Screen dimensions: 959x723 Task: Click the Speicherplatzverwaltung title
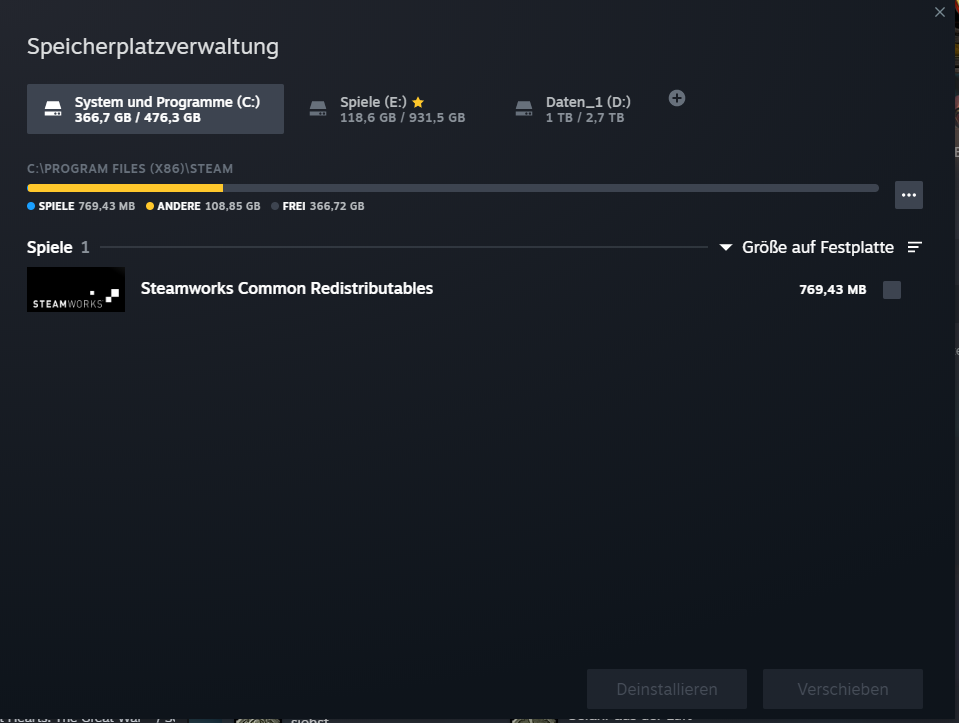(153, 46)
